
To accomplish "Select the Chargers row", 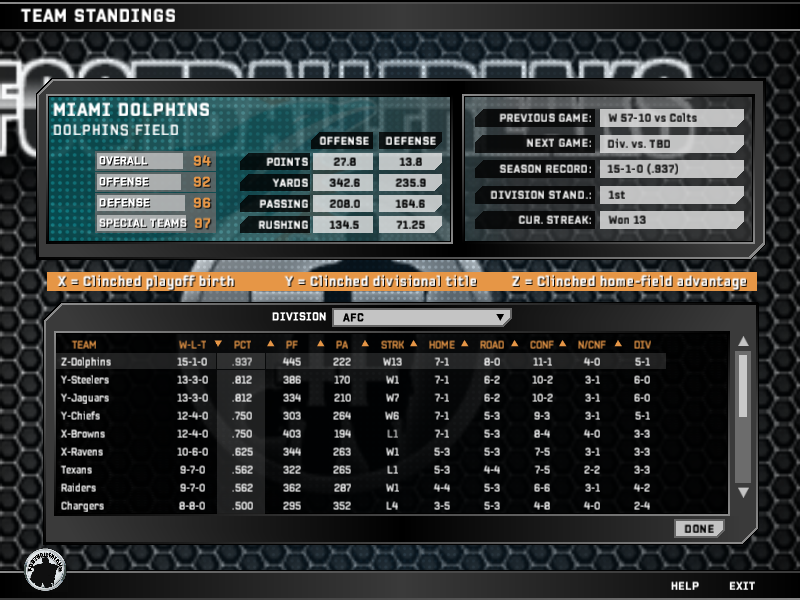I will pos(361,506).
